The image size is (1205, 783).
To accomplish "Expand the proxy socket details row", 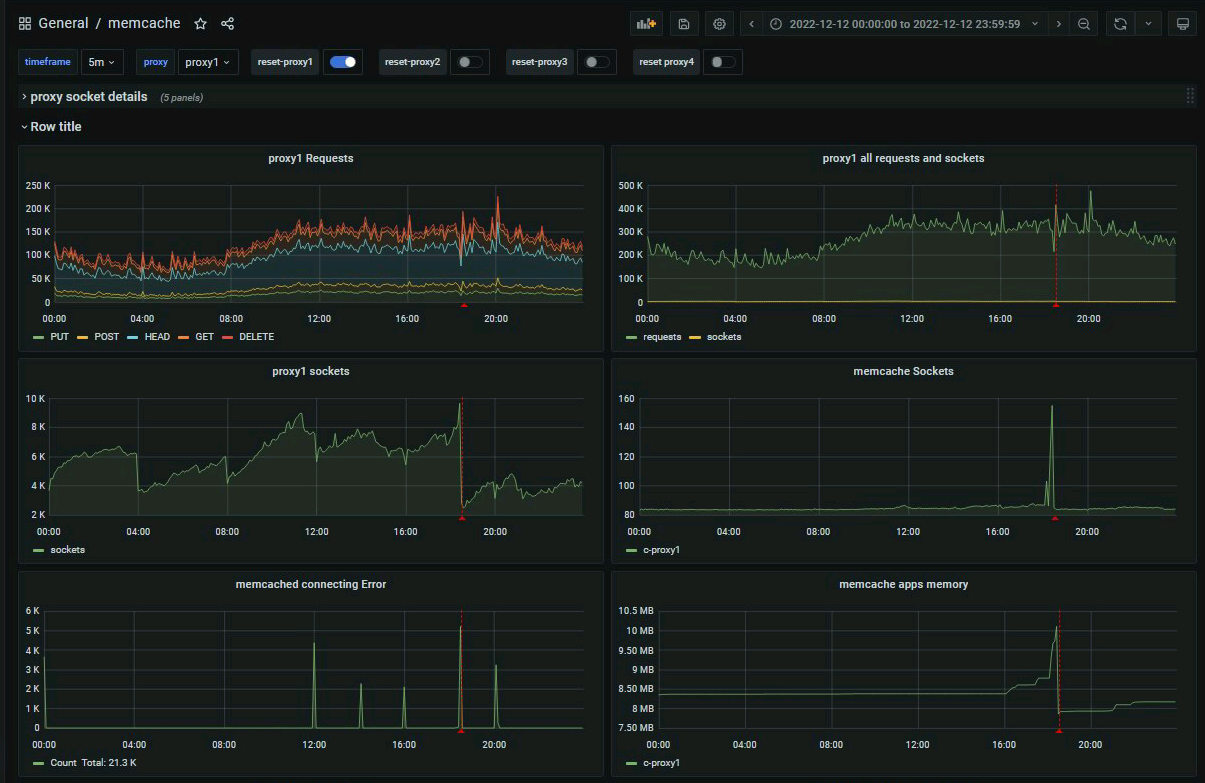I will coord(88,97).
